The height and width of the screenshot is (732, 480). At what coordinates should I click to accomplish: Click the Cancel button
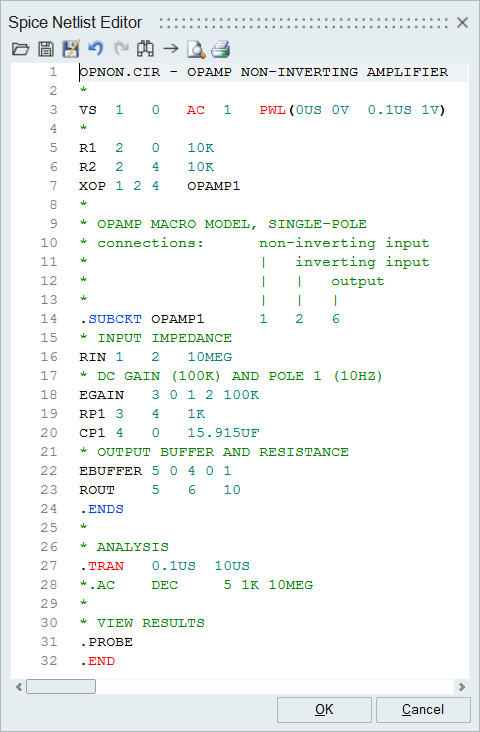[423, 710]
